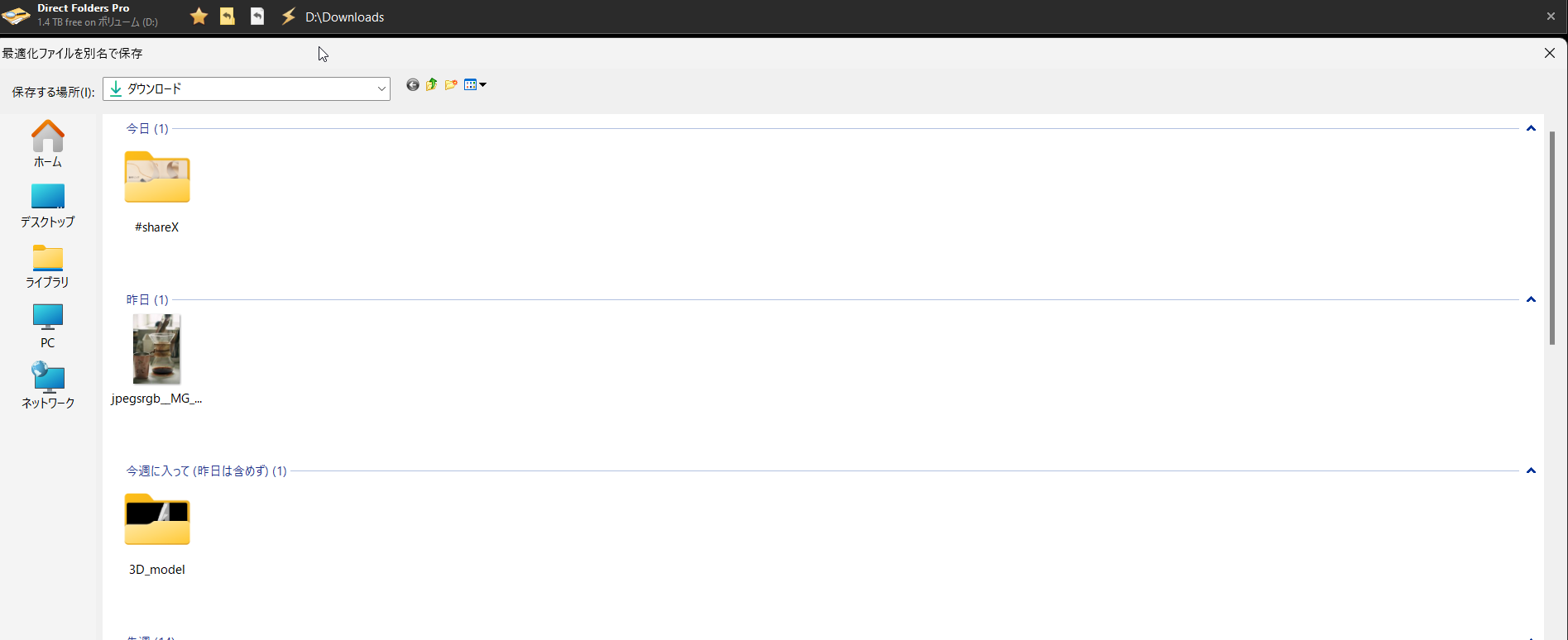Open ネットワーク in the places bar
This screenshot has width=1568, height=640.
(47, 386)
